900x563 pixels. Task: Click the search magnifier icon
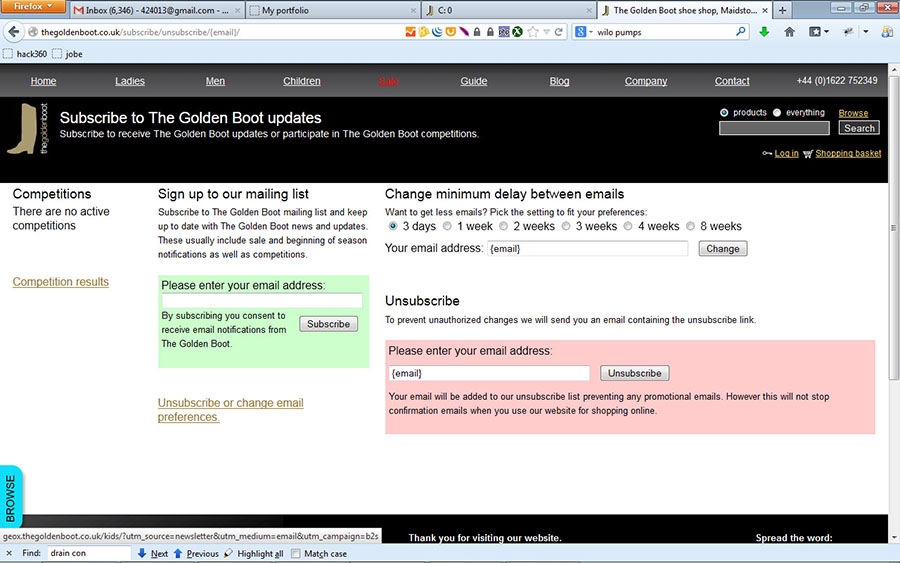pyautogui.click(x=740, y=32)
